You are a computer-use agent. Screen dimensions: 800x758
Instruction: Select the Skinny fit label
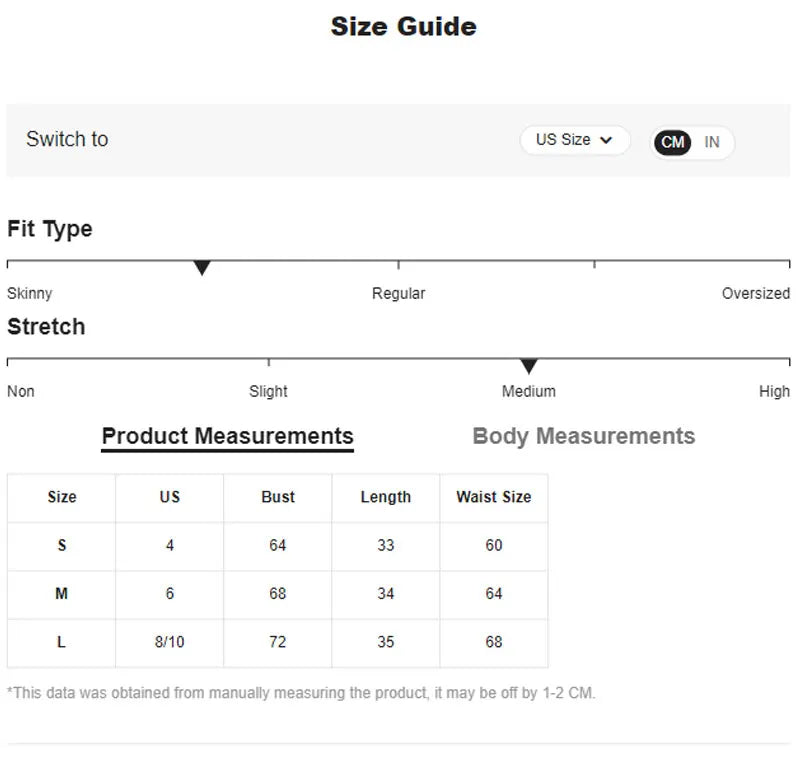30,293
